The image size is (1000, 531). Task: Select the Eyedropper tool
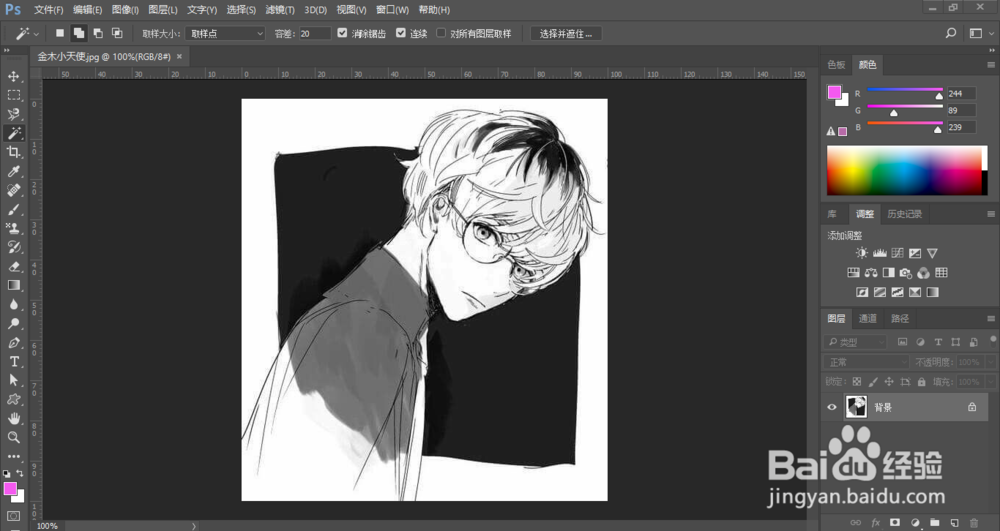tap(13, 171)
